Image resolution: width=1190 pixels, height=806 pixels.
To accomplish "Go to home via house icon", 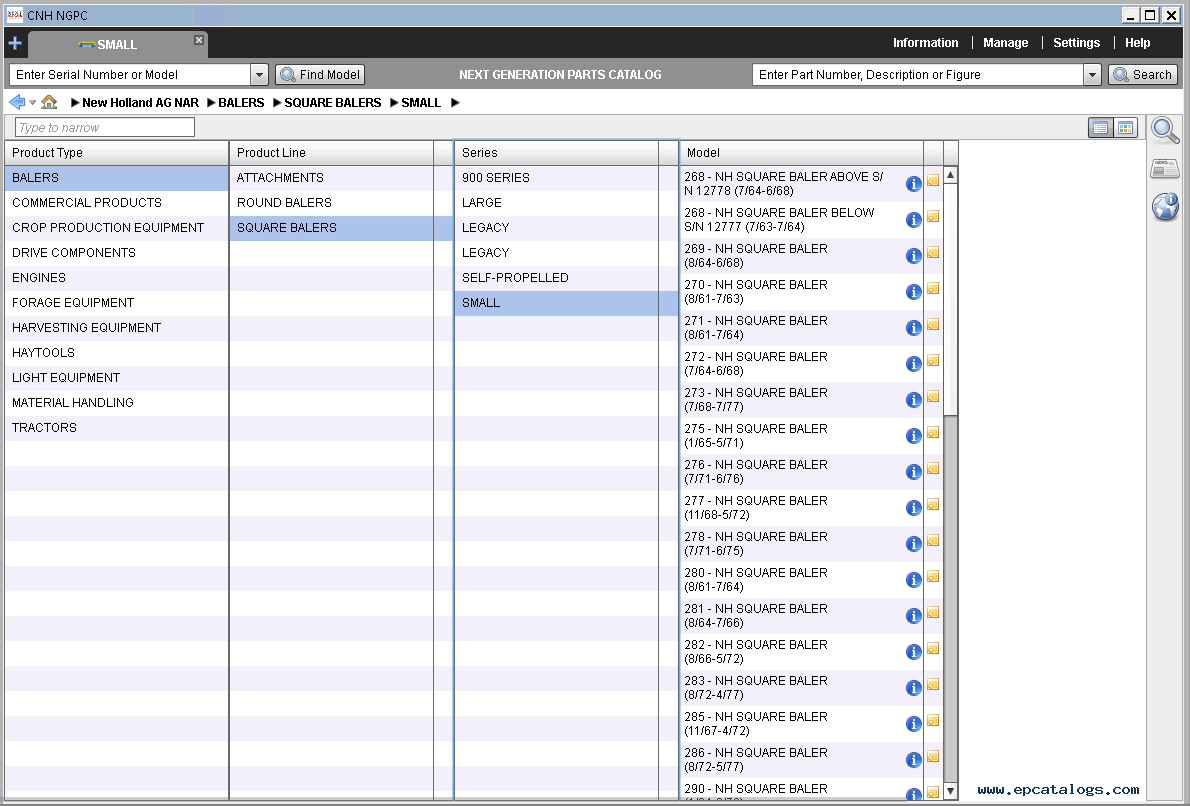I will pyautogui.click(x=49, y=102).
